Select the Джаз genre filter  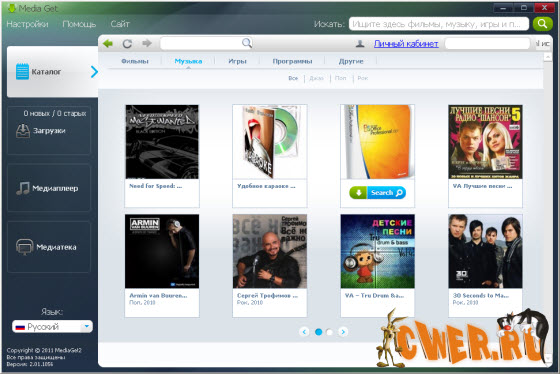tap(316, 78)
